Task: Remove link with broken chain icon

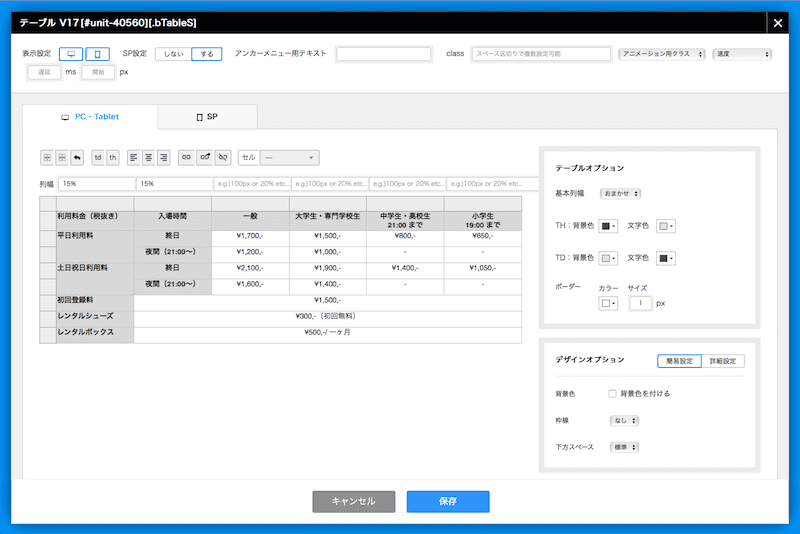Action: click(x=223, y=158)
